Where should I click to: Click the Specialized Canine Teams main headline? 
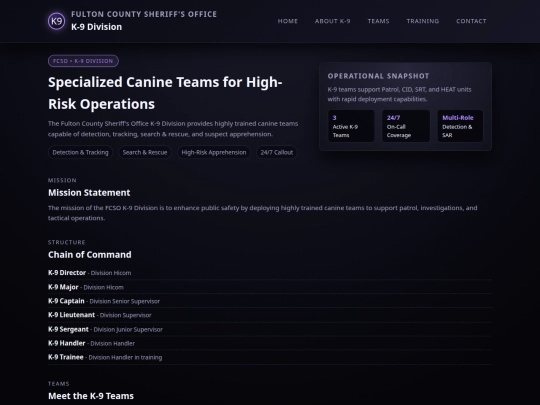(165, 93)
